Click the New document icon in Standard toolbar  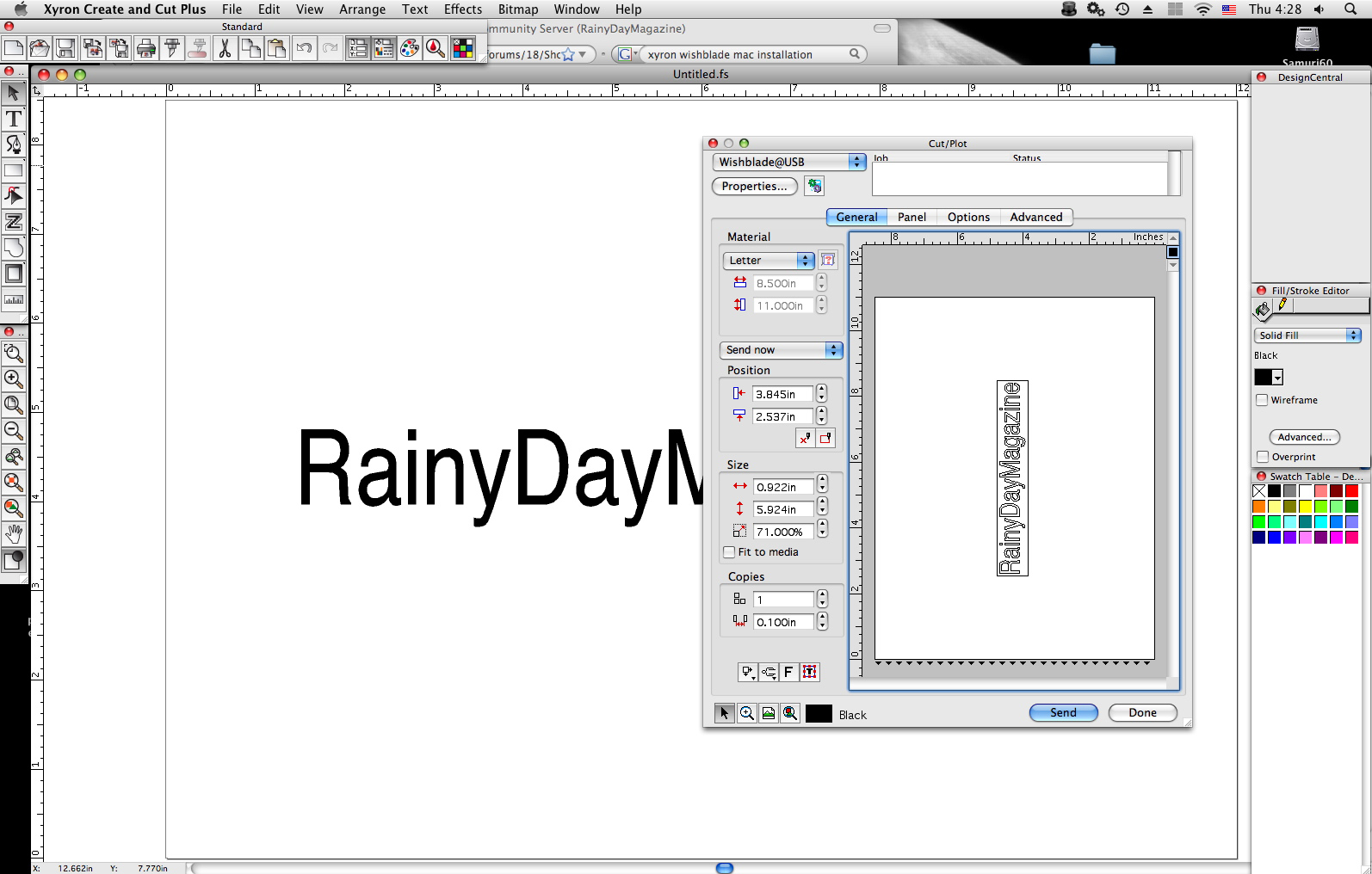(x=14, y=48)
